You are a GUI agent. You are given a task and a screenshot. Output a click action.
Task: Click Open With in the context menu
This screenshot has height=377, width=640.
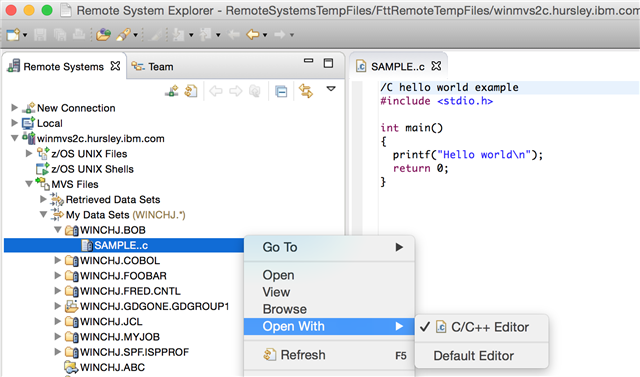tap(329, 326)
